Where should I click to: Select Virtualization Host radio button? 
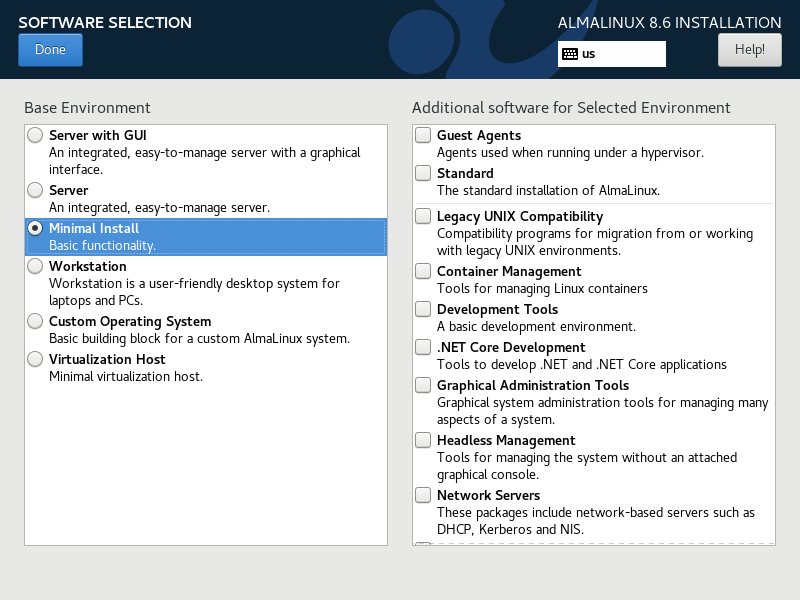35,359
